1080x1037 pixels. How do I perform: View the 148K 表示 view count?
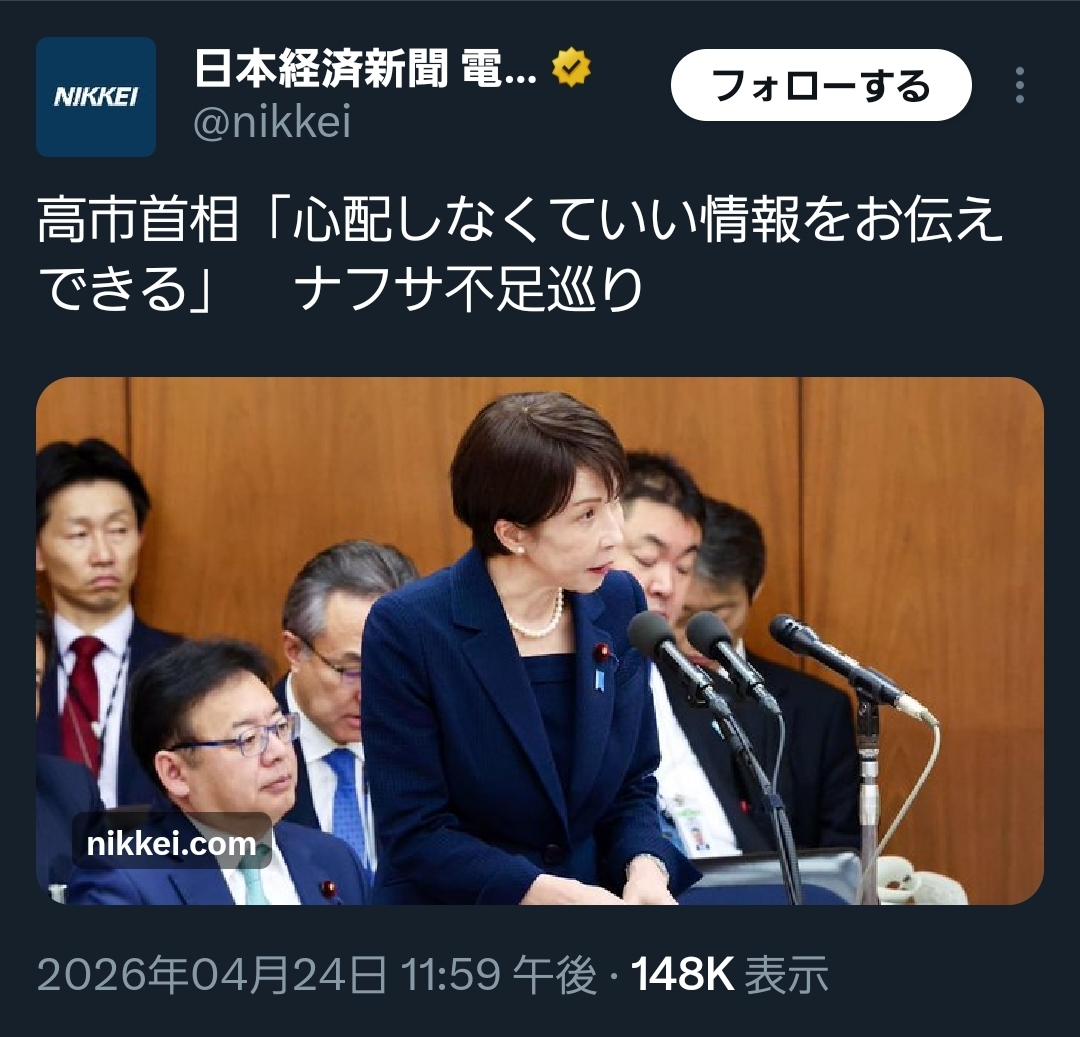click(729, 974)
